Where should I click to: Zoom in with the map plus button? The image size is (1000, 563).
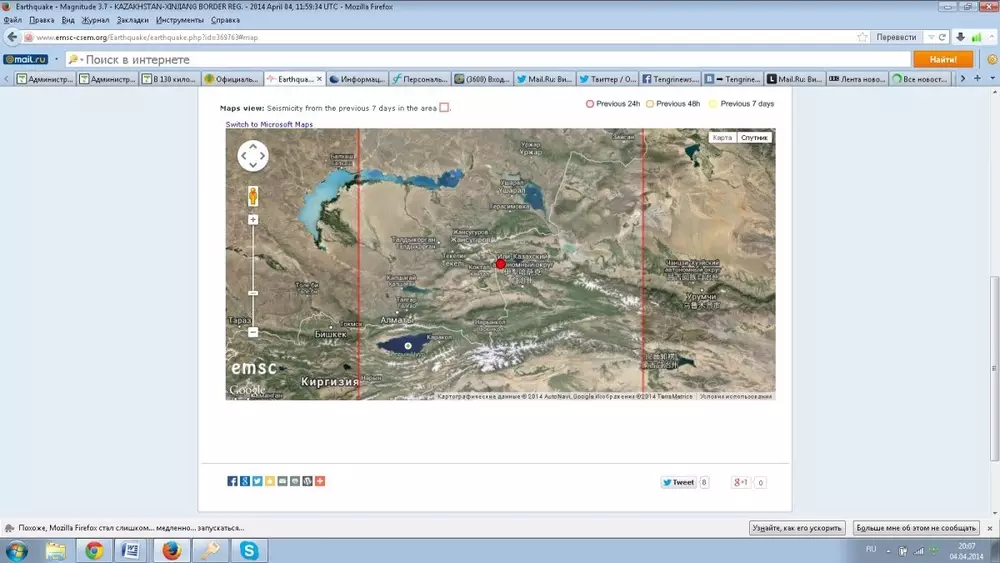[x=253, y=219]
